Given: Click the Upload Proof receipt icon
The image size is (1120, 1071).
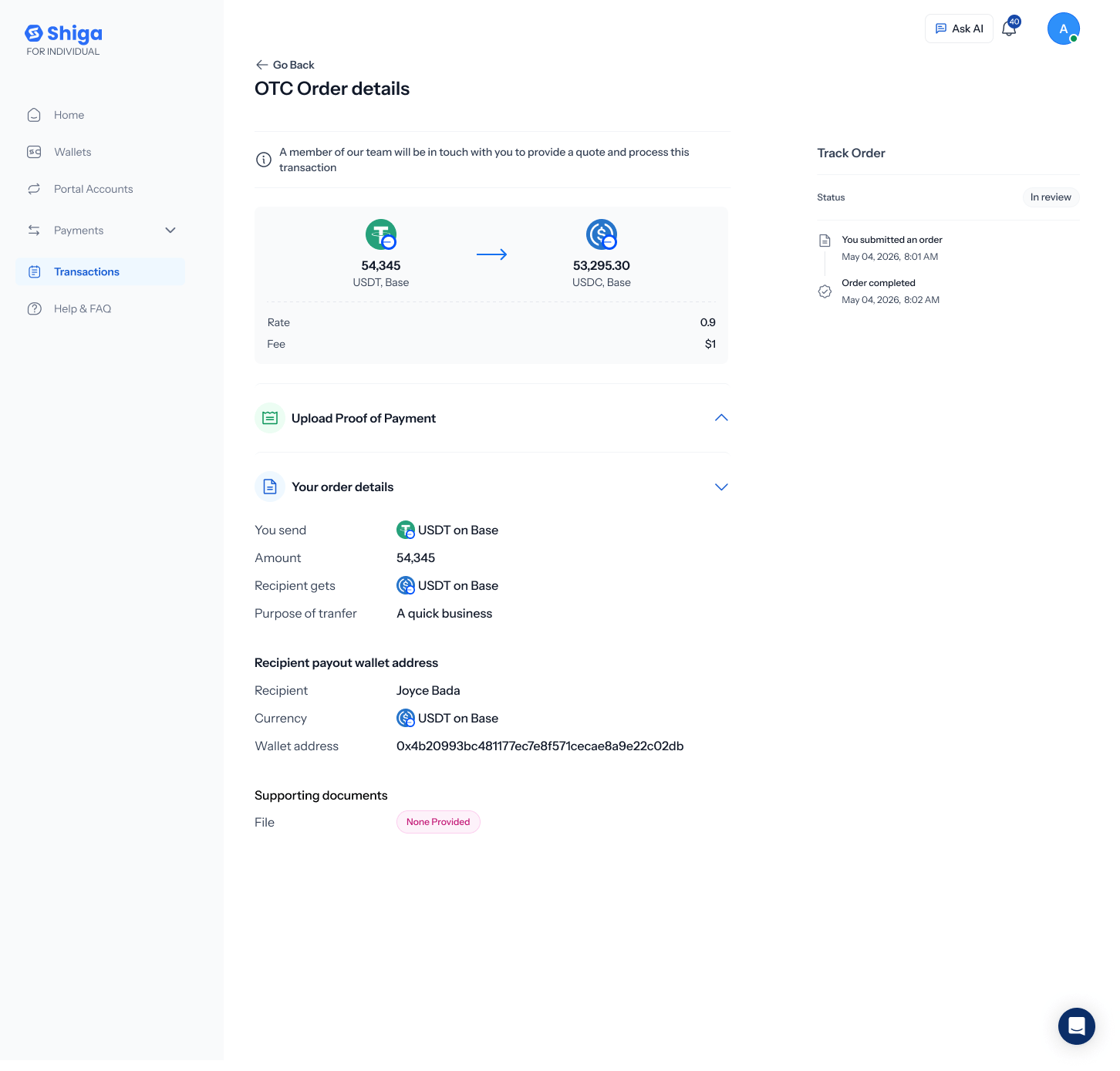Looking at the screenshot, I should point(270,418).
